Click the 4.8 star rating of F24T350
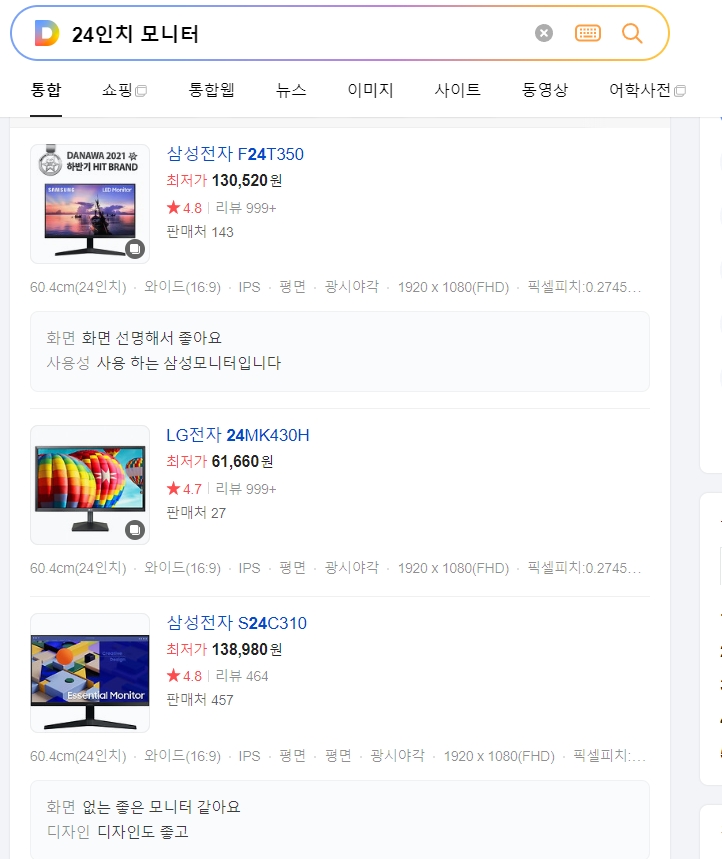This screenshot has height=859, width=722. (x=185, y=208)
